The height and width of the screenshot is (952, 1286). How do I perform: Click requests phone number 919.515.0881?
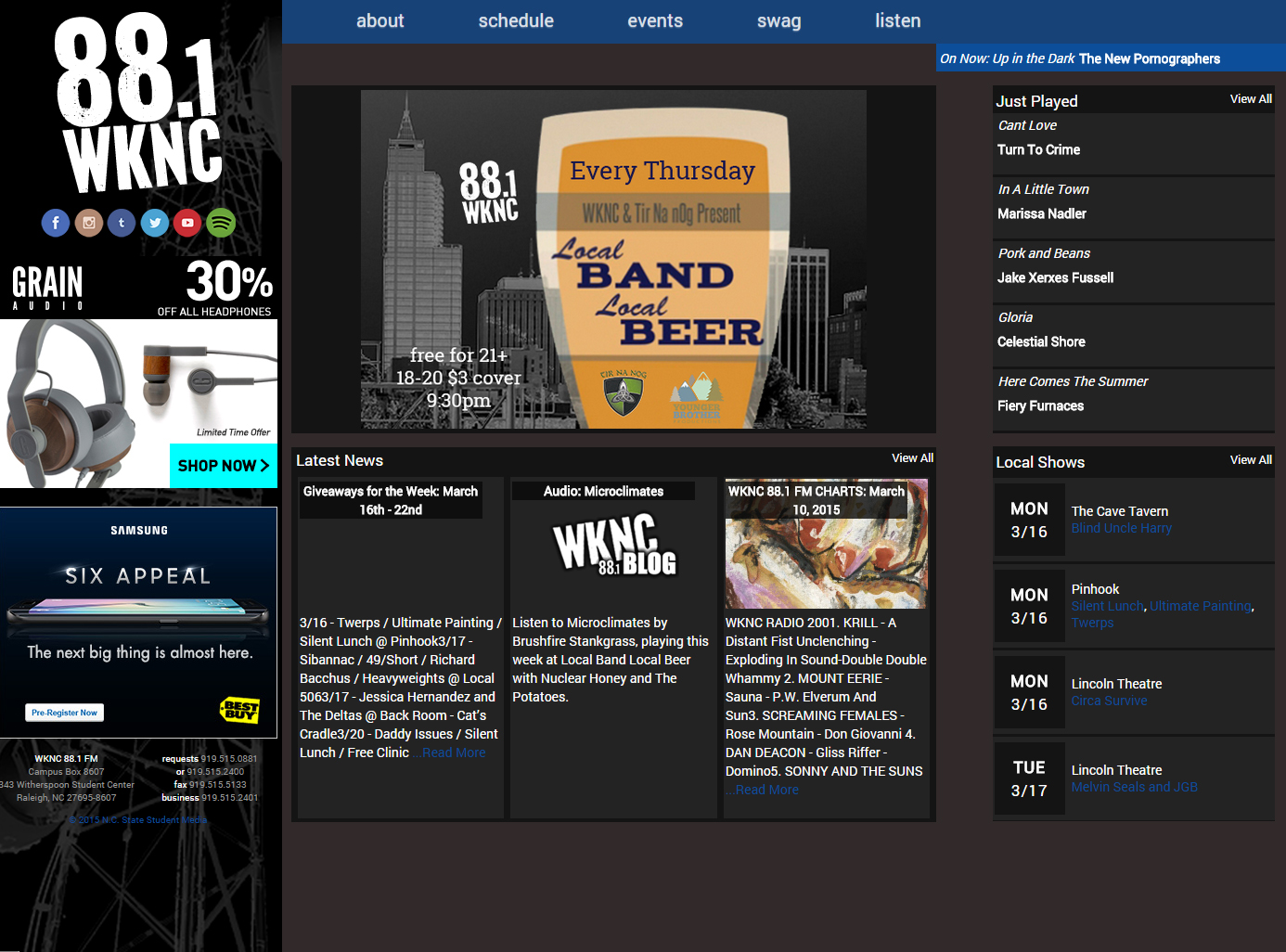coord(229,759)
